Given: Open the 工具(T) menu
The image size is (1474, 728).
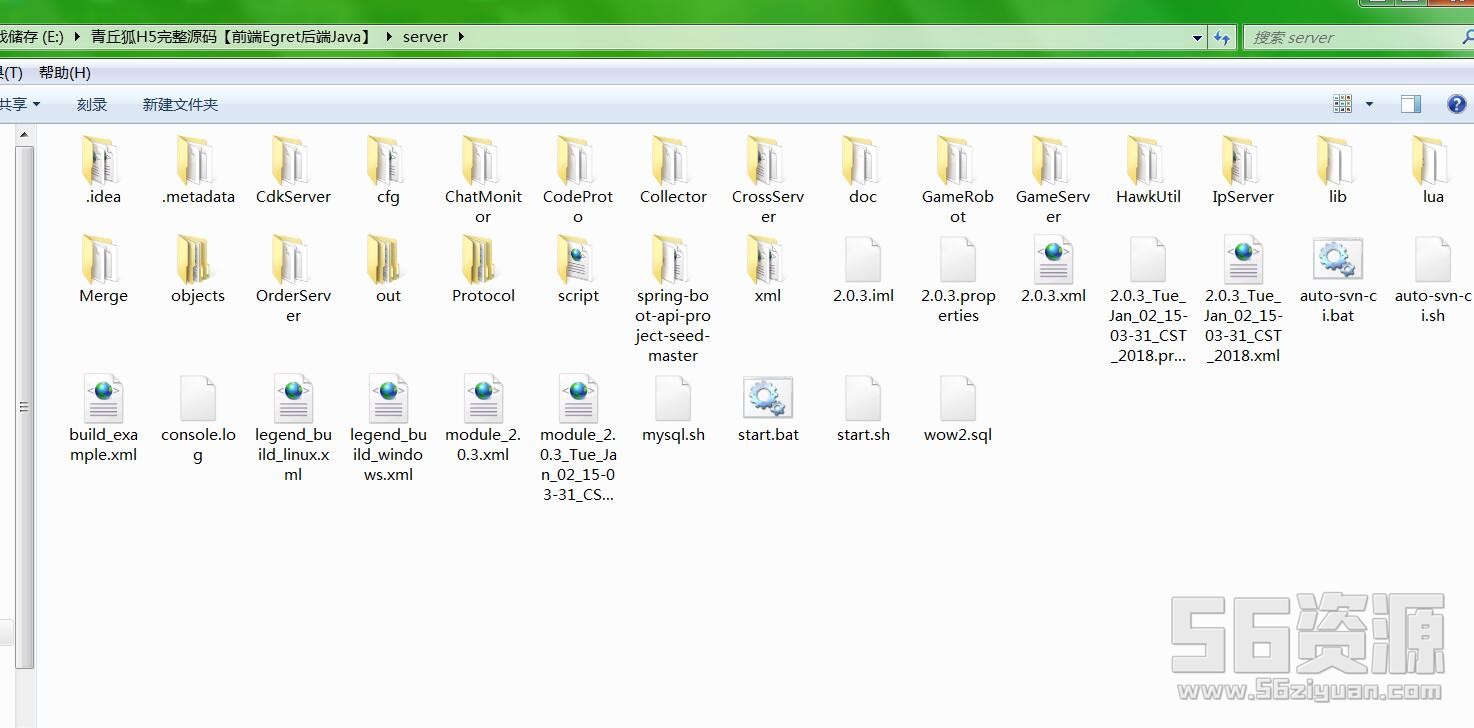Looking at the screenshot, I should [x=12, y=72].
